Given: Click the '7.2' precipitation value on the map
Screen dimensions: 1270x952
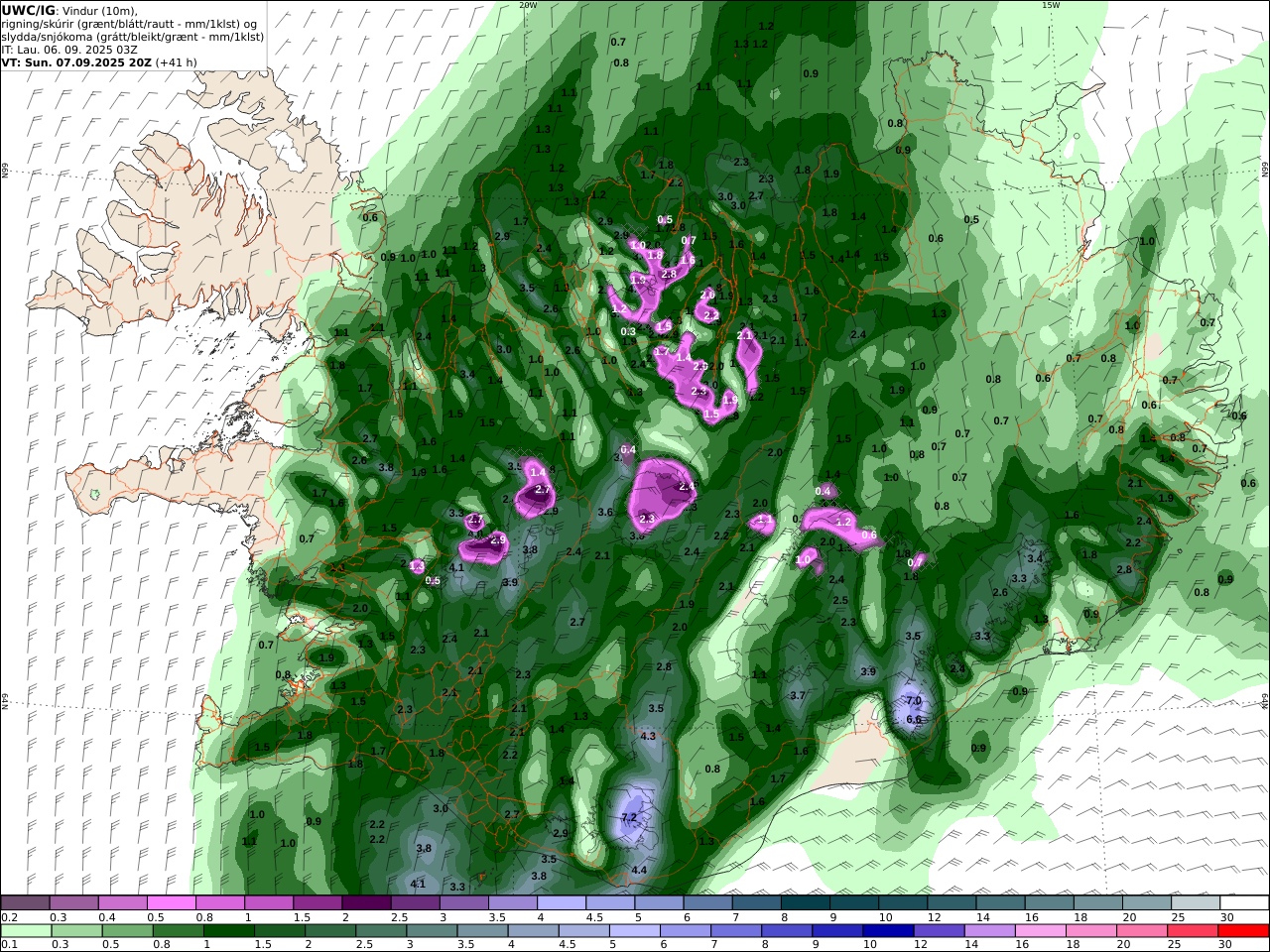Looking at the screenshot, I should tap(628, 817).
